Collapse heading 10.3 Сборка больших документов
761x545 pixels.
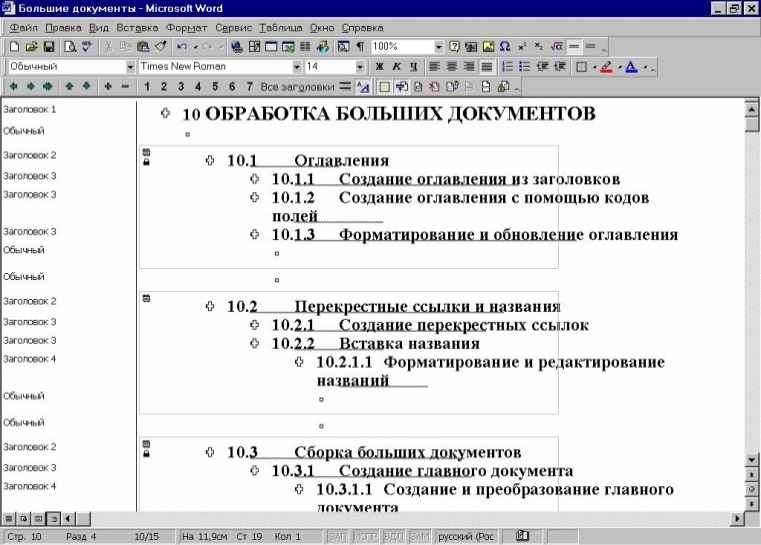tap(210, 452)
